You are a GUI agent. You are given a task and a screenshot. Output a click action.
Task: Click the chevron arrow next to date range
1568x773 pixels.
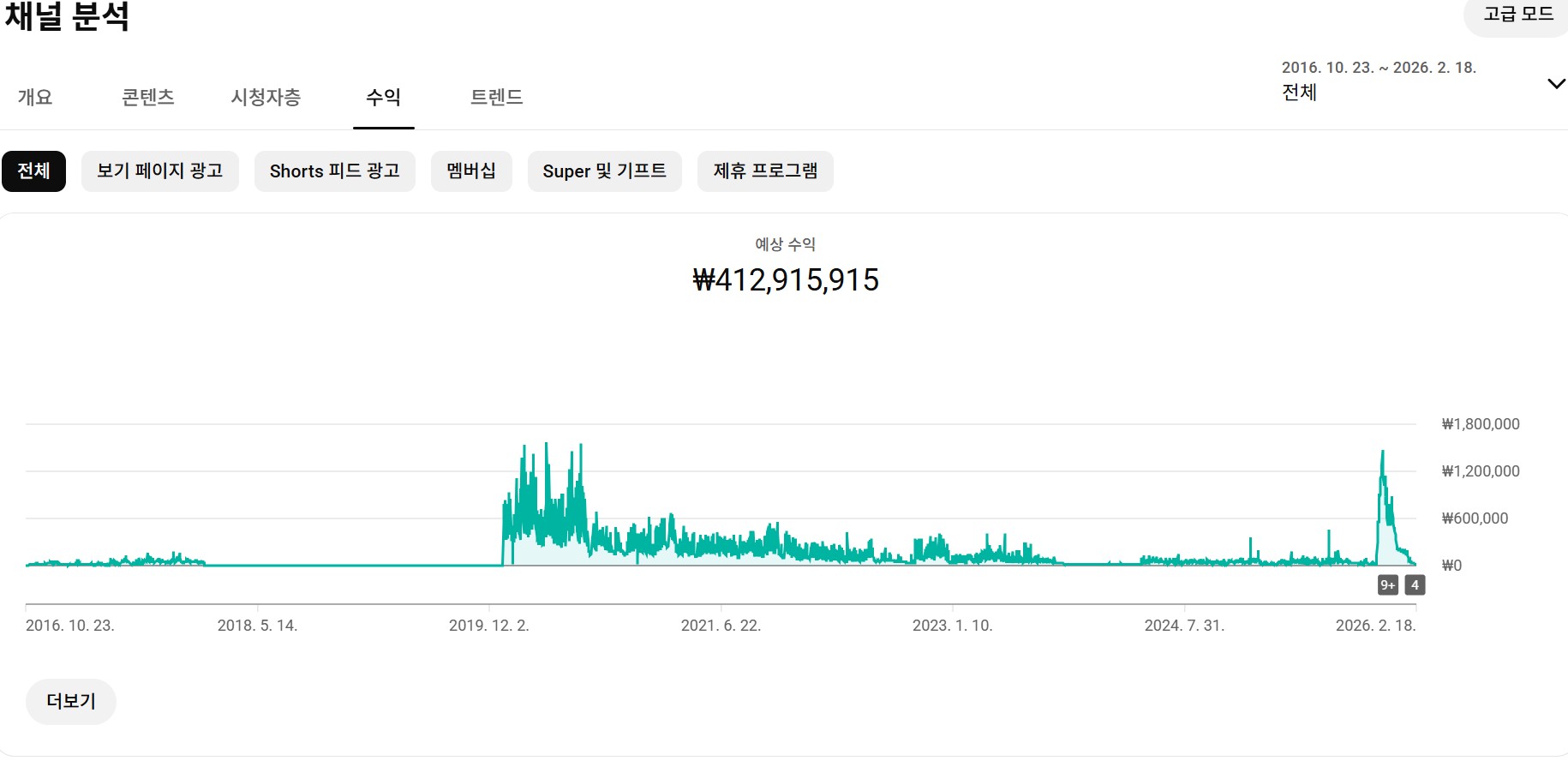click(1556, 84)
